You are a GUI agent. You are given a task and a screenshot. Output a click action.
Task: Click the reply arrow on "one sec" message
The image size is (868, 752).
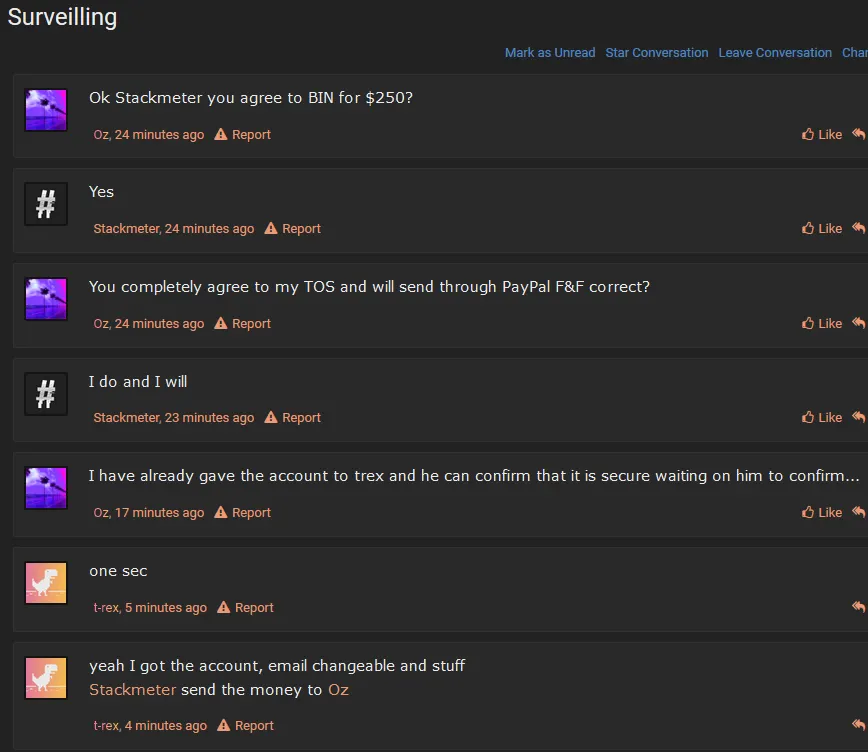tap(858, 607)
